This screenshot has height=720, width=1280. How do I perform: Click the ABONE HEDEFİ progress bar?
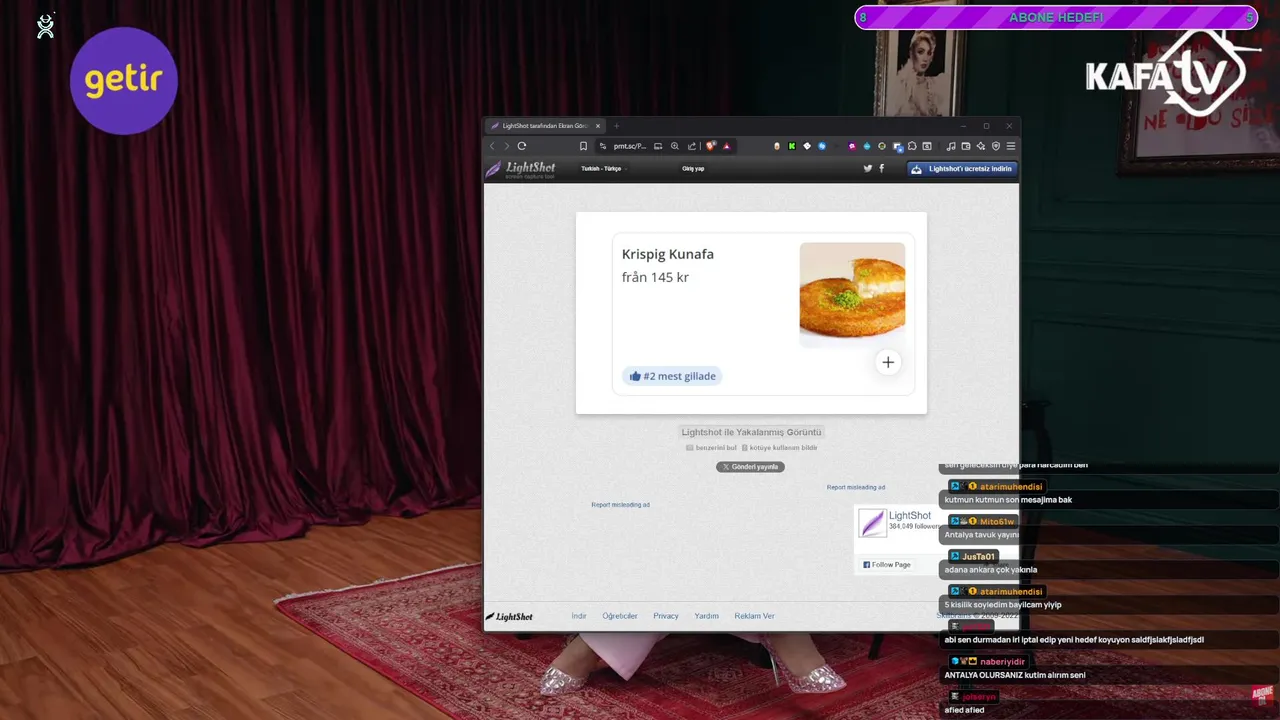(1057, 17)
